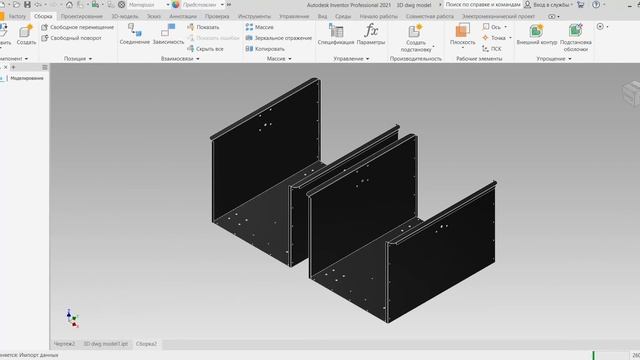Select the Копировать (Copy) tool
This screenshot has height=360, width=640.
pos(265,49)
